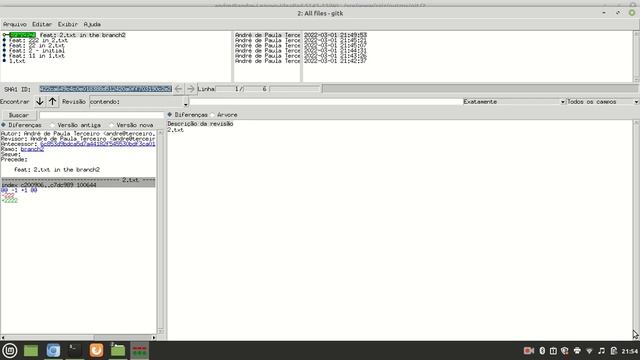Open the network tray icon
Screen dimensions: 640x360
point(589,351)
